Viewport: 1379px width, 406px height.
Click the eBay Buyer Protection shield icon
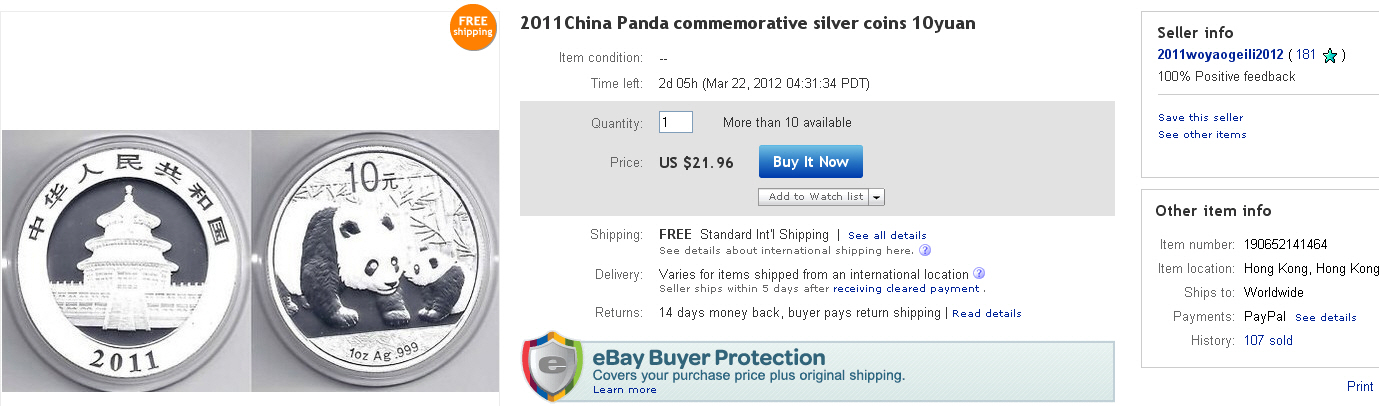coord(551,366)
